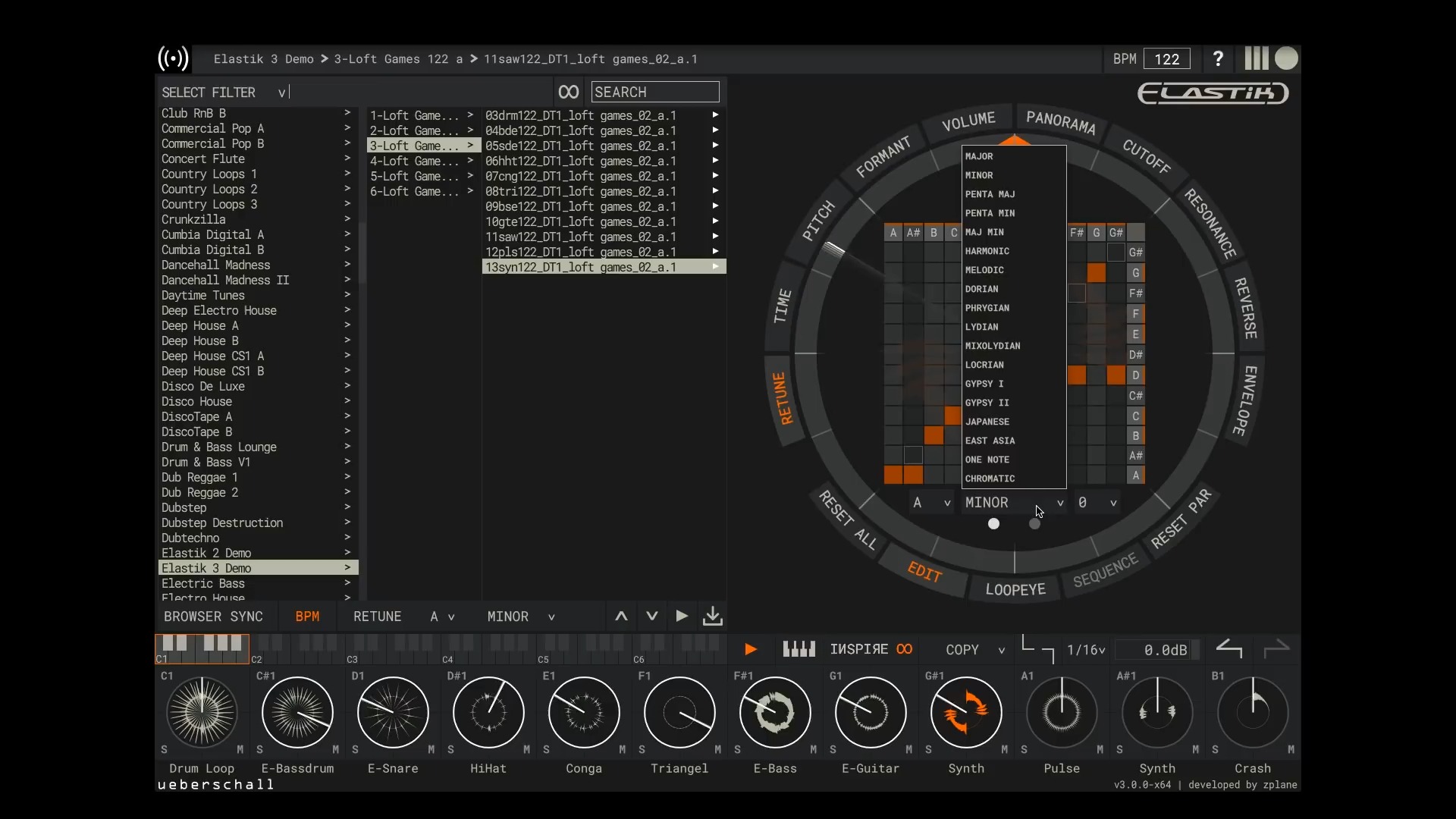Select the Drum Loop waveform pad

click(202, 713)
